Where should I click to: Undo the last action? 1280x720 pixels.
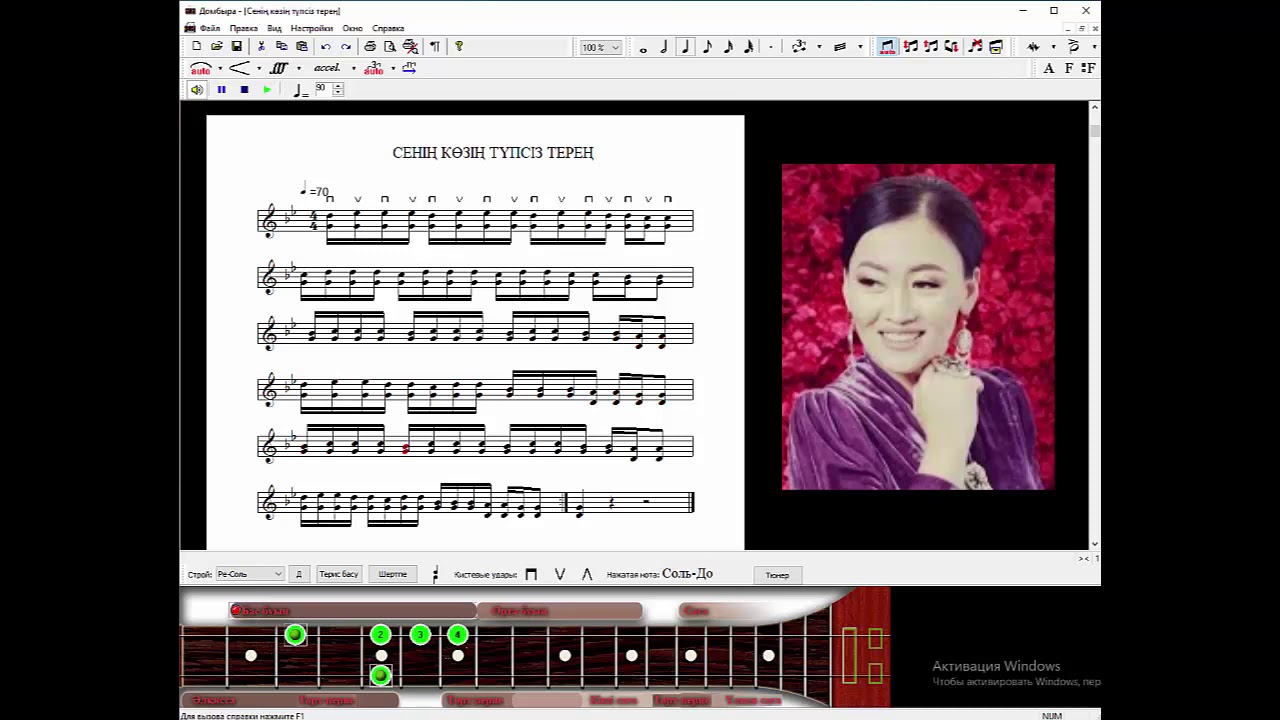click(x=325, y=46)
